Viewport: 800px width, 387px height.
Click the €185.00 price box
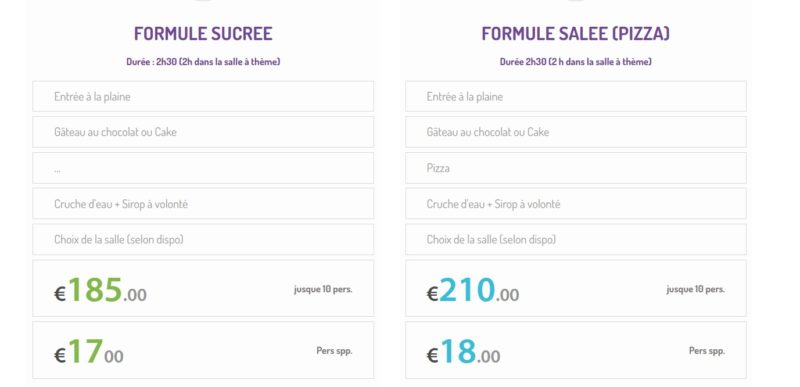[203, 289]
